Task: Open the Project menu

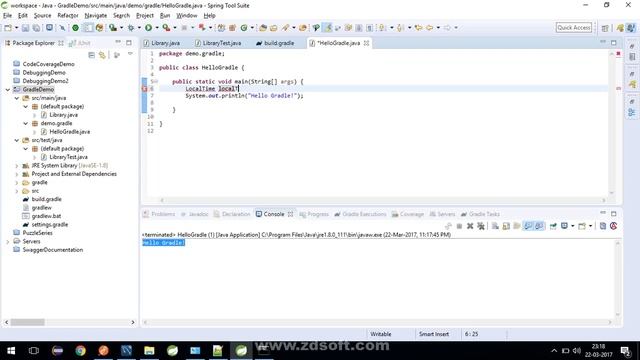Action: (x=144, y=16)
